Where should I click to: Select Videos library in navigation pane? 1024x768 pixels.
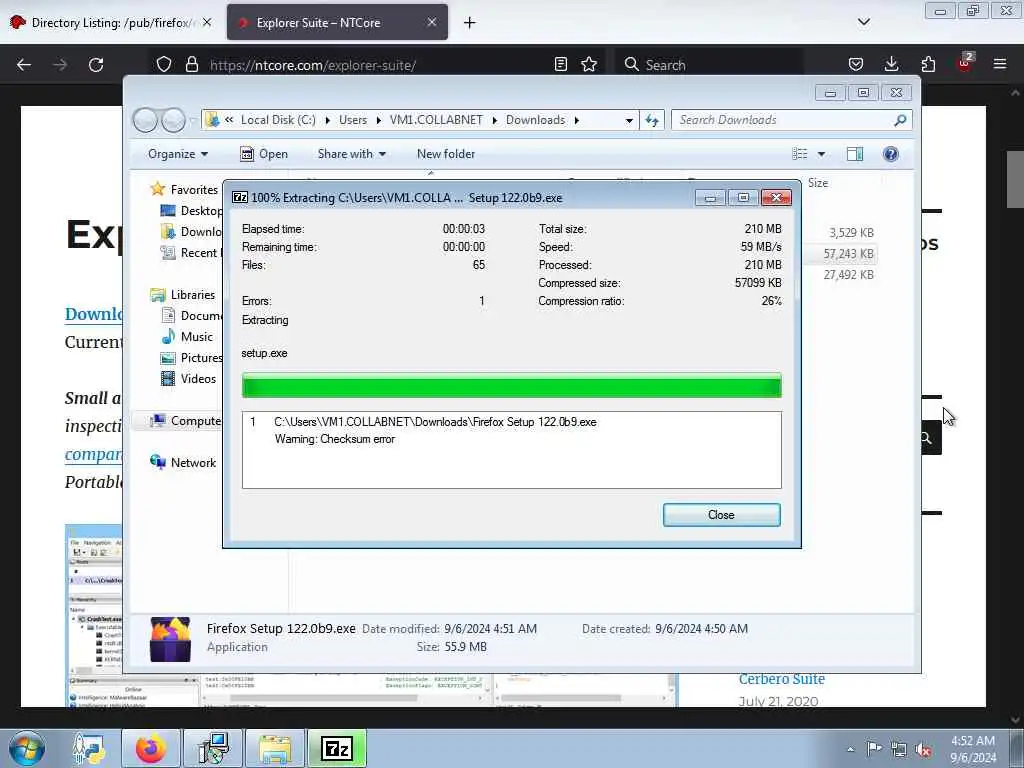coord(189,379)
